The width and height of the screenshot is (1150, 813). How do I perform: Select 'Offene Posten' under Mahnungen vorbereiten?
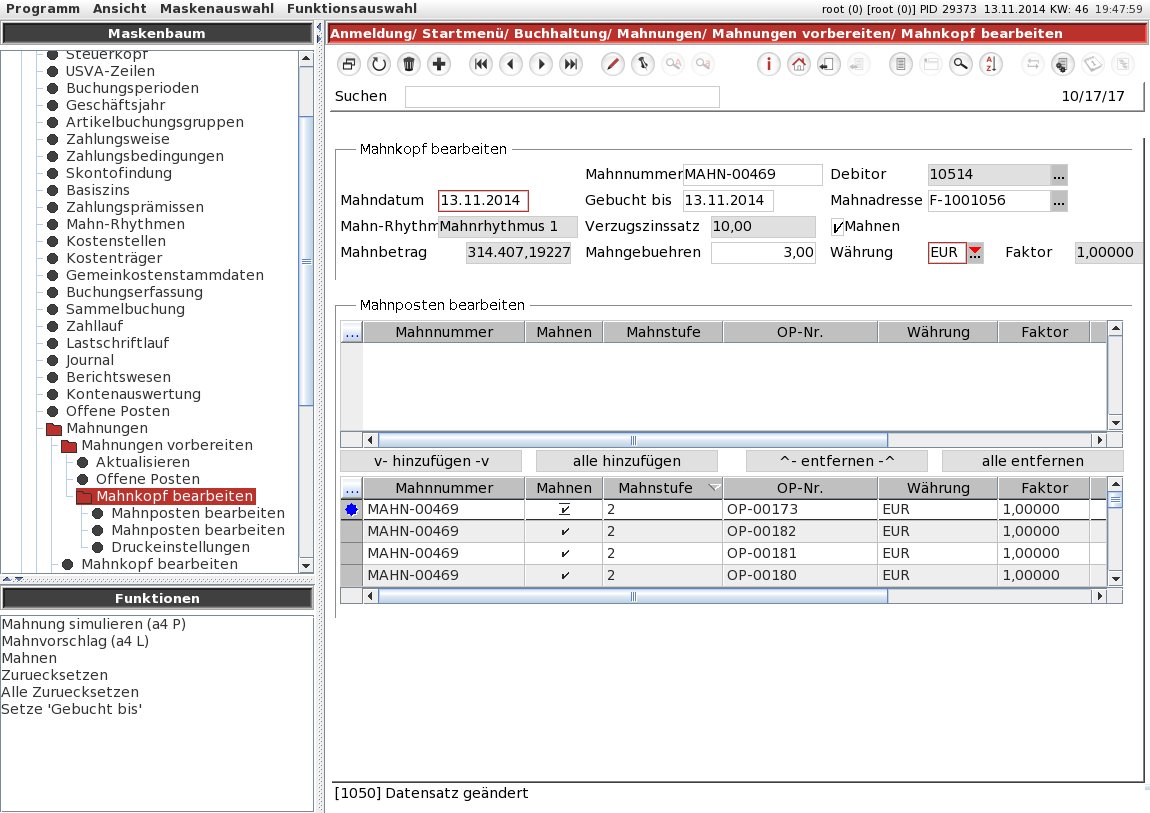148,479
